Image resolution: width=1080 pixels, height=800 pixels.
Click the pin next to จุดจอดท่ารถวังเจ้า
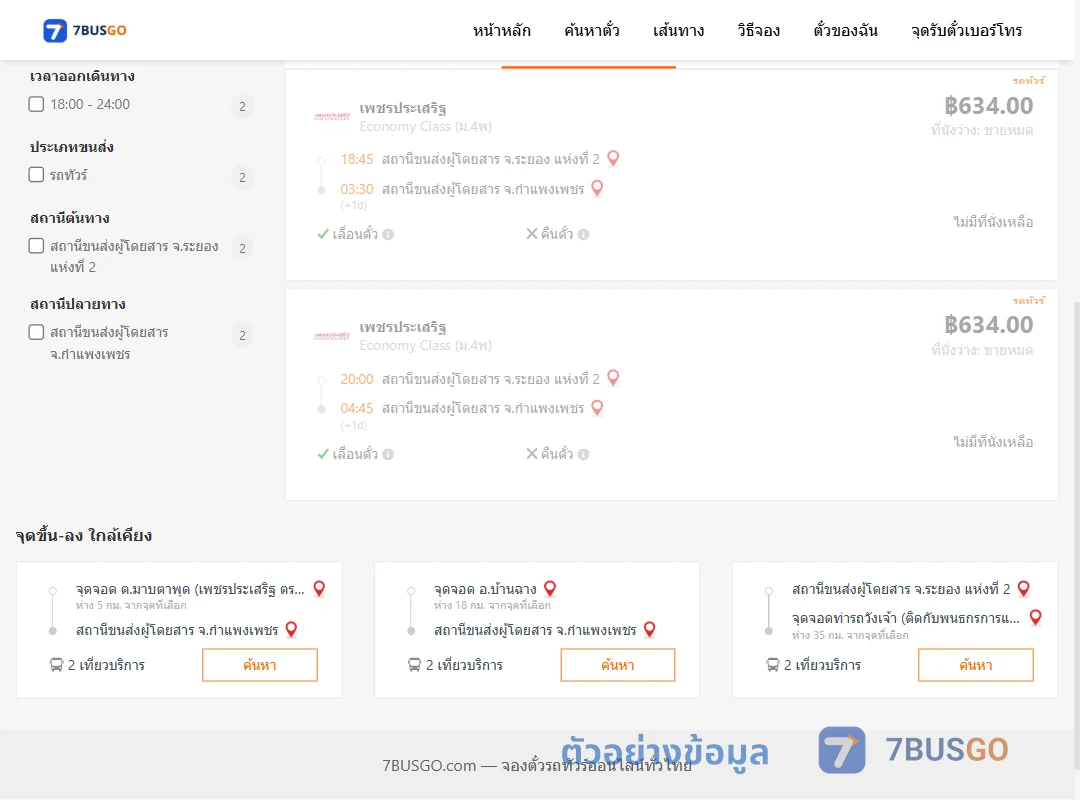point(1035,617)
